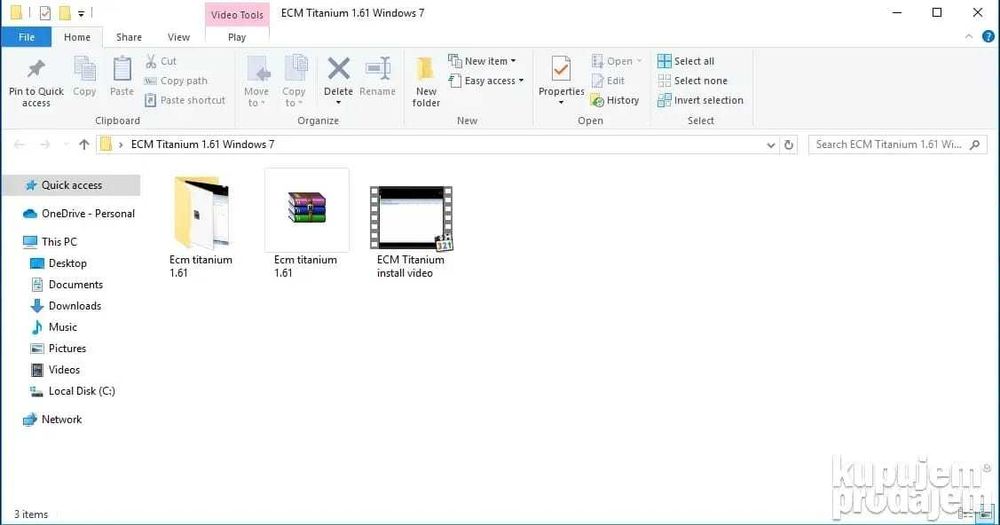Open Videos in navigation pane
Screen dimensions: 1000x525
(55, 370)
